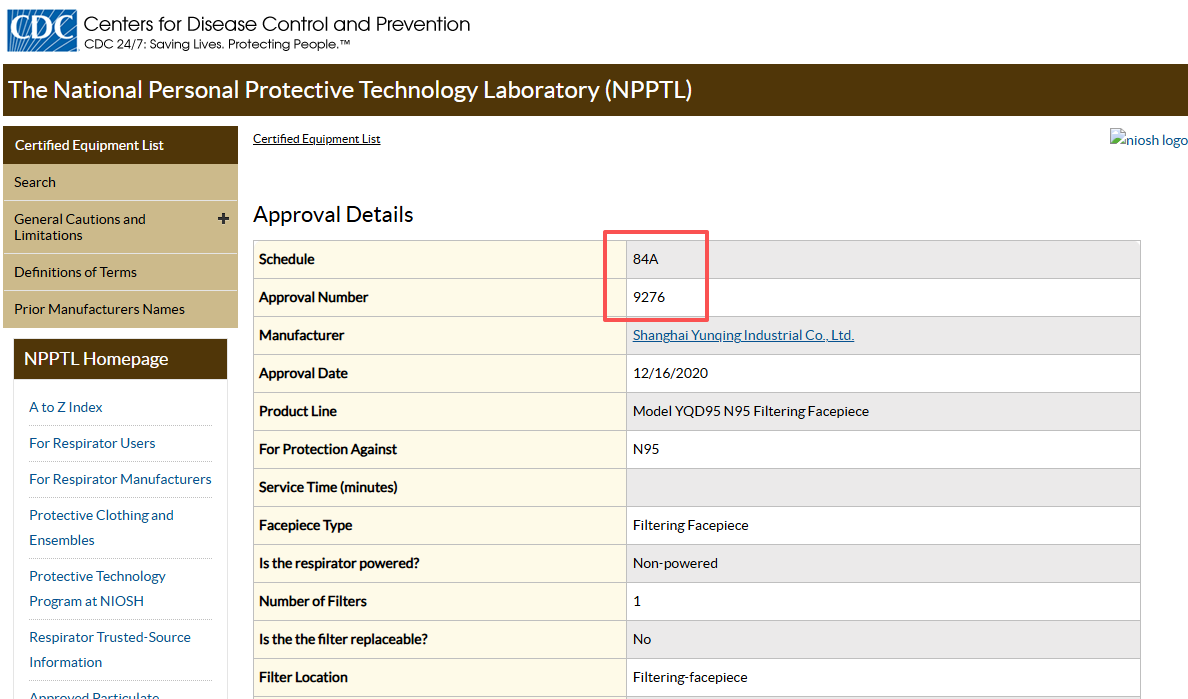This screenshot has height=699, width=1188.
Task: Open Definitions of Terms
Action: tap(120, 272)
